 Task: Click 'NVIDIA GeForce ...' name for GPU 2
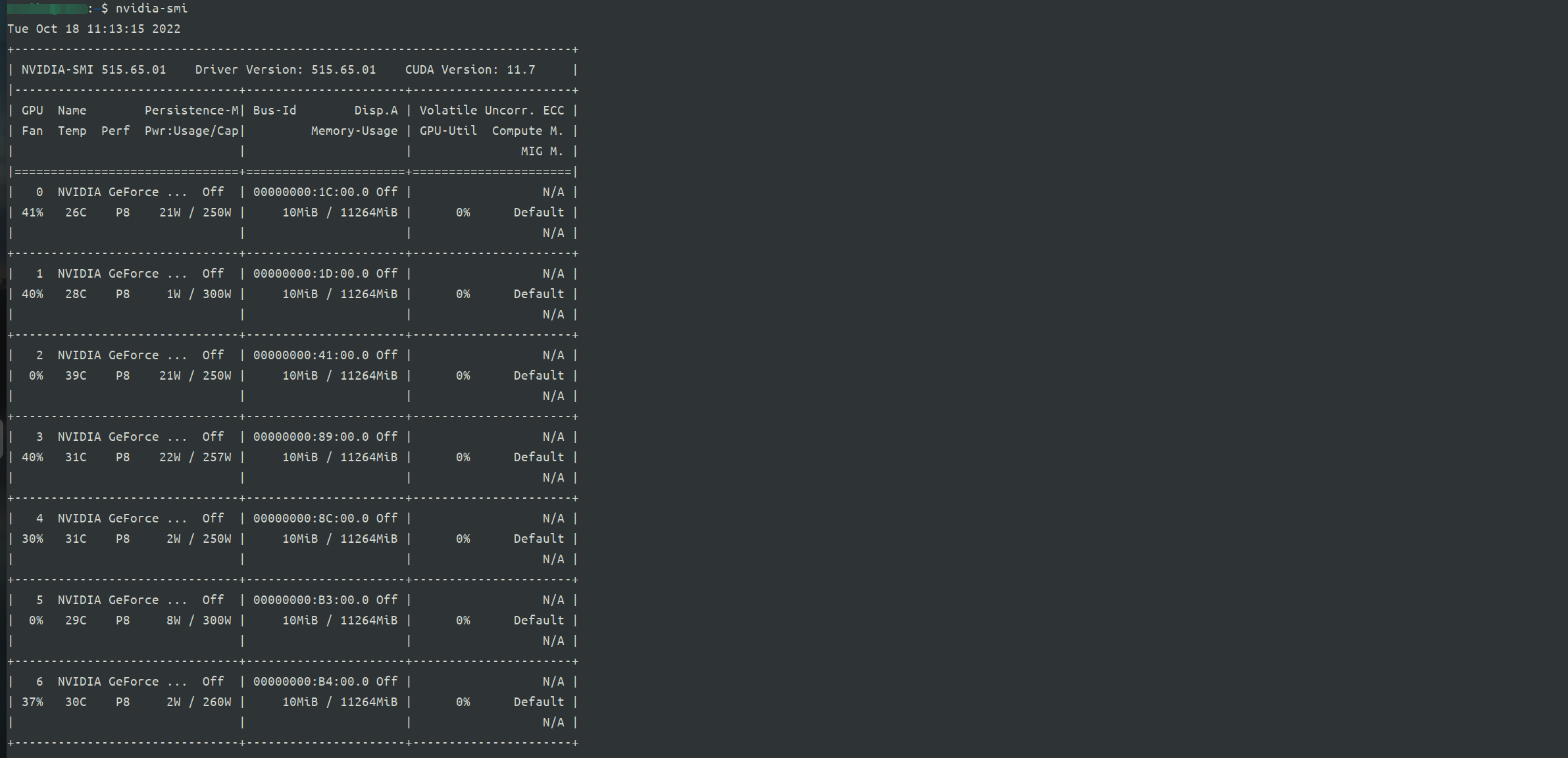pyautogui.click(x=123, y=355)
